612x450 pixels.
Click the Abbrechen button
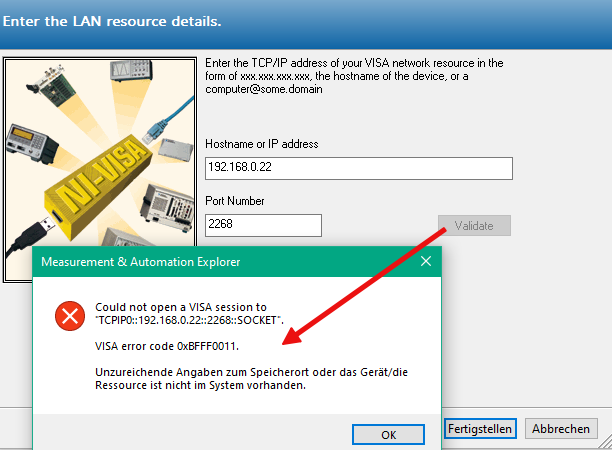tap(561, 429)
